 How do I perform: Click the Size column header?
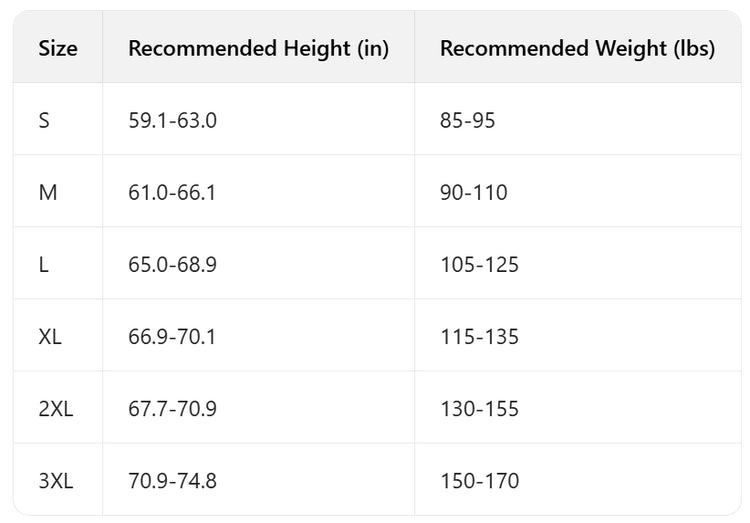(x=58, y=48)
